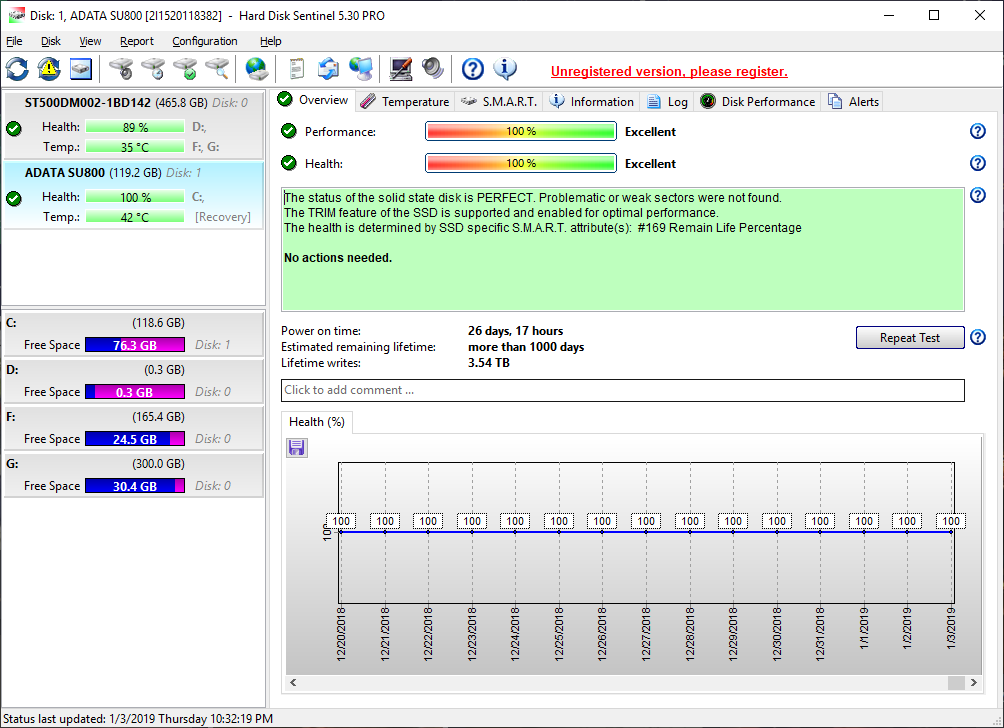Switch to the Disk Performance tab

(x=758, y=101)
